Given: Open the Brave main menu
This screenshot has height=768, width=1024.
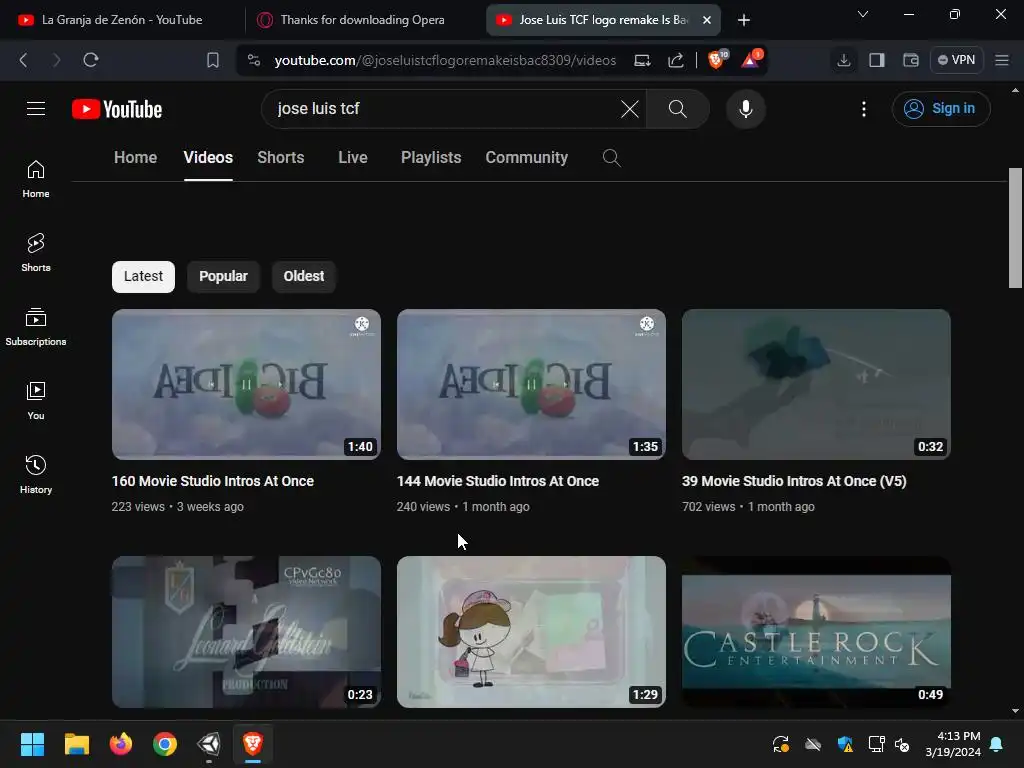Looking at the screenshot, I should pos(1002,60).
